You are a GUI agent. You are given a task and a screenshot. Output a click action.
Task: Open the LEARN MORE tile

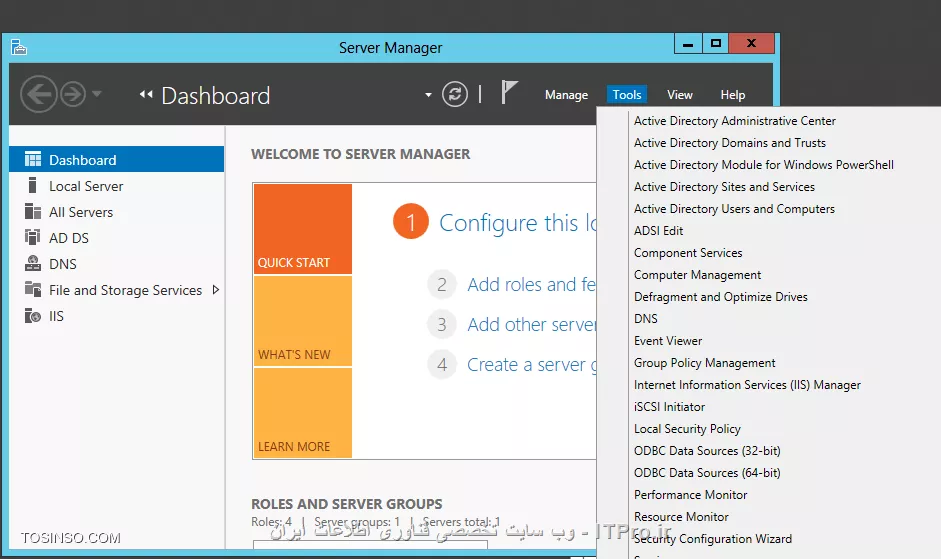pyautogui.click(x=302, y=412)
